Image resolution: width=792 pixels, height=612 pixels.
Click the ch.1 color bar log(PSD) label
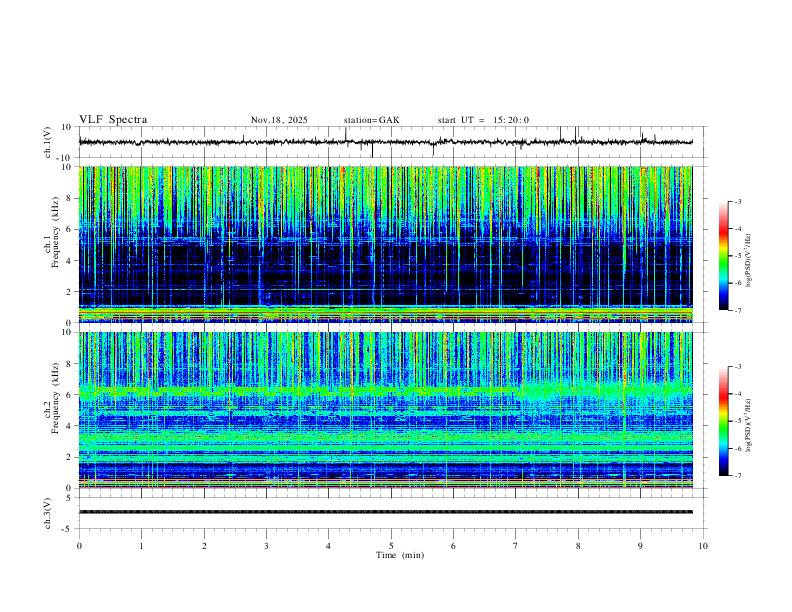point(748,261)
